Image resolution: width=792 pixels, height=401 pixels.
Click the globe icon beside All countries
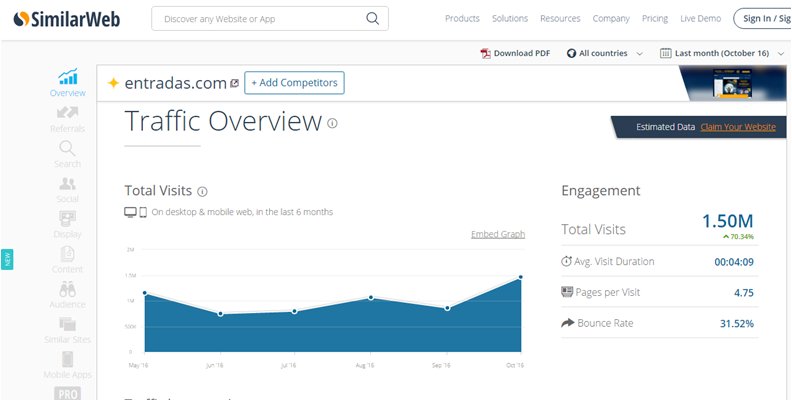[x=571, y=54]
